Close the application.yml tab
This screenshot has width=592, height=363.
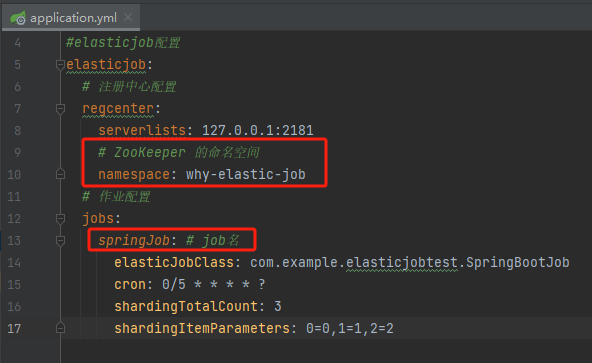[x=128, y=17]
